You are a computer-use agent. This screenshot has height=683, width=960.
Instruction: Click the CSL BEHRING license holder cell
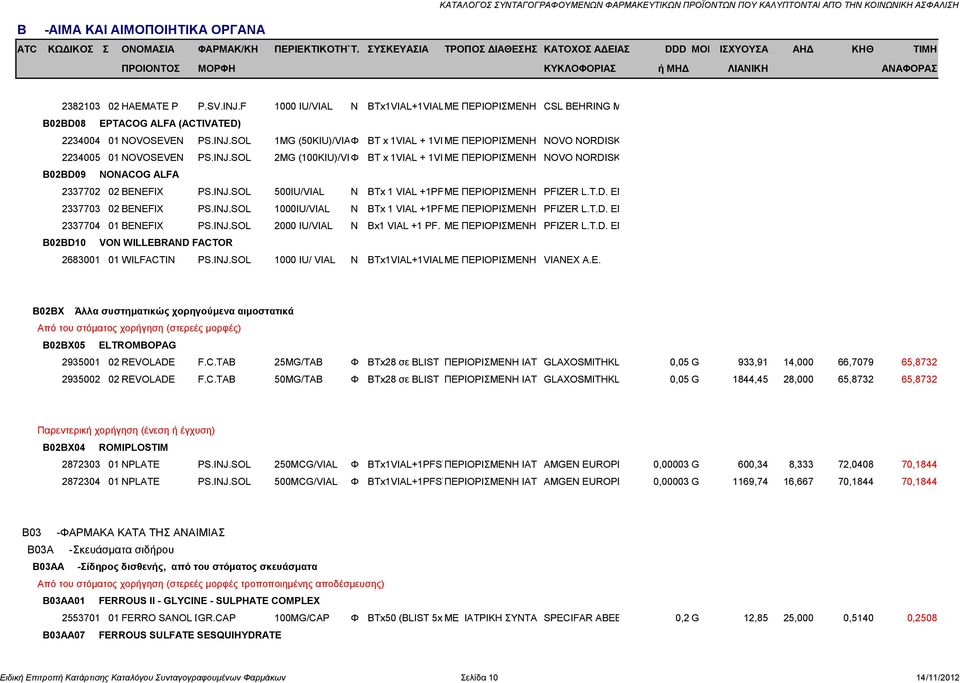pos(581,106)
